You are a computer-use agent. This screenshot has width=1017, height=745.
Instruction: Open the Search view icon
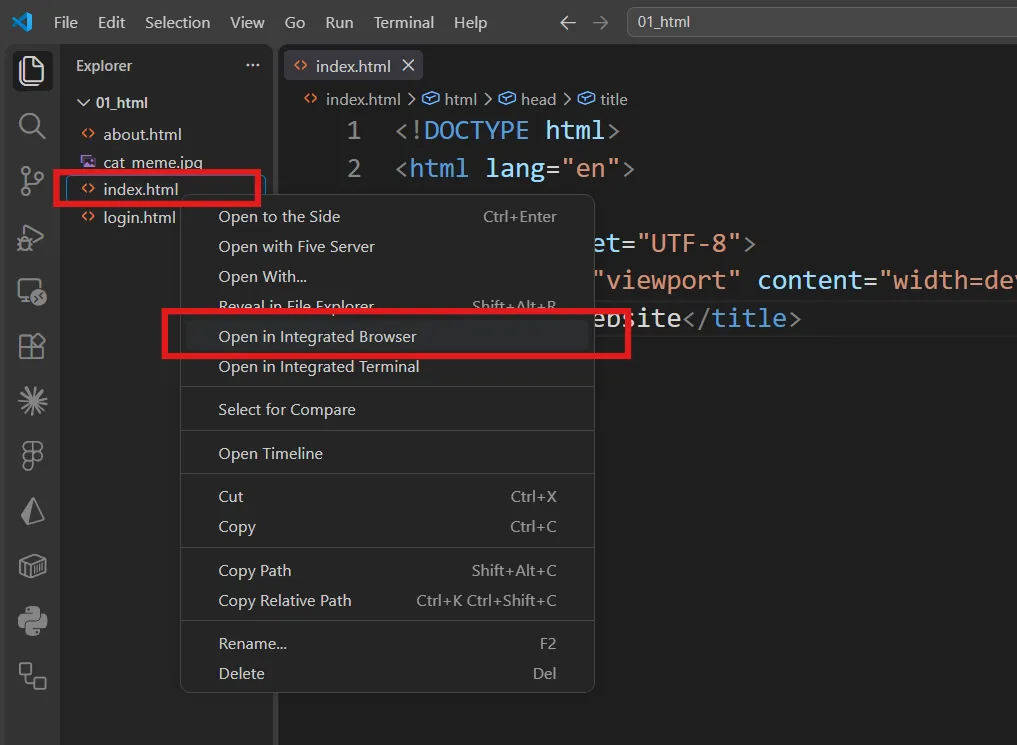(32, 126)
